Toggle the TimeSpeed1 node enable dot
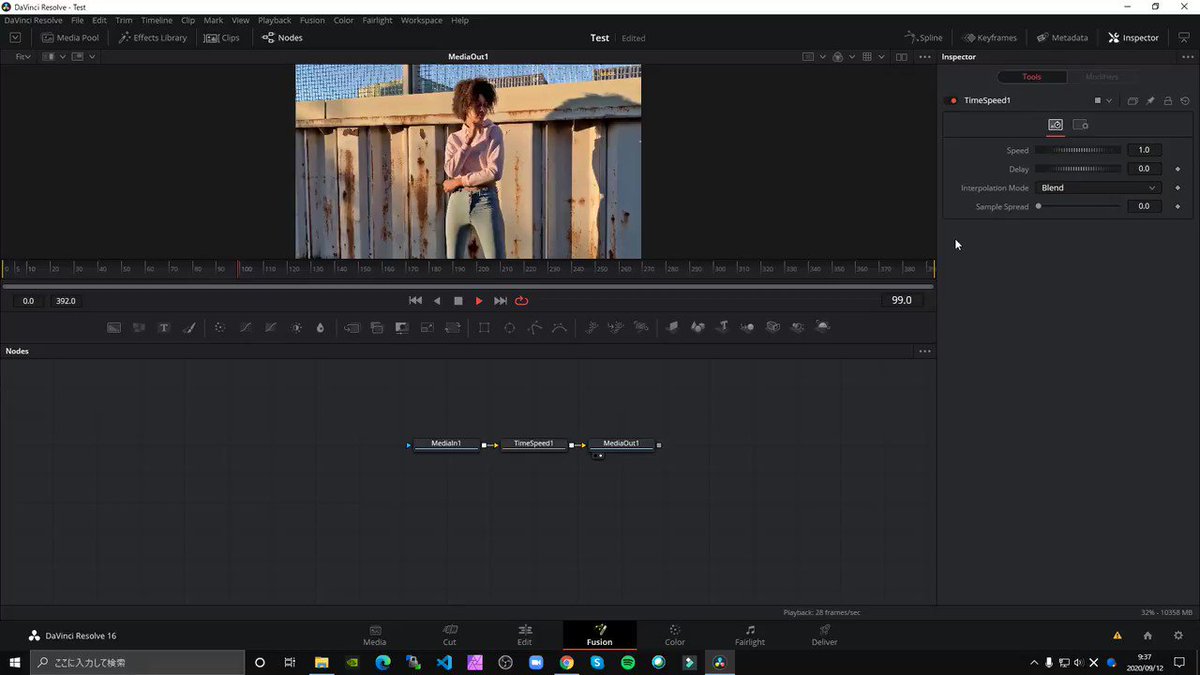This screenshot has width=1200, height=675. [x=953, y=101]
